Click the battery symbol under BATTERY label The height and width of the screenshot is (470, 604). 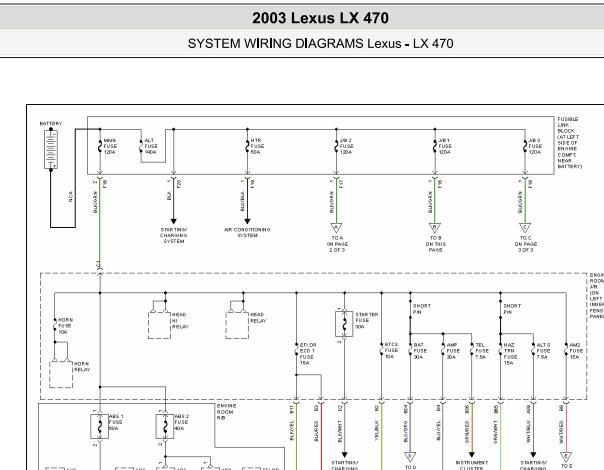(x=51, y=149)
